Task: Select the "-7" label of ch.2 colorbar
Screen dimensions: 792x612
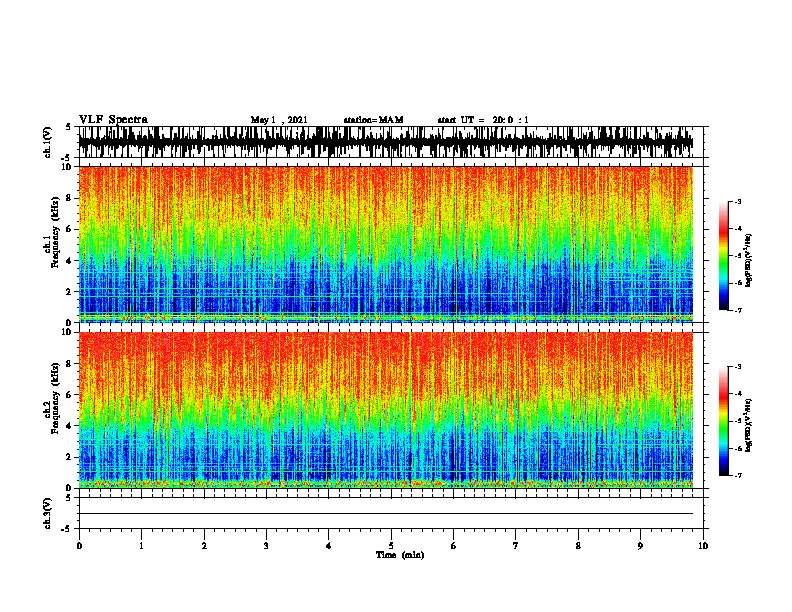Action: pyautogui.click(x=738, y=476)
